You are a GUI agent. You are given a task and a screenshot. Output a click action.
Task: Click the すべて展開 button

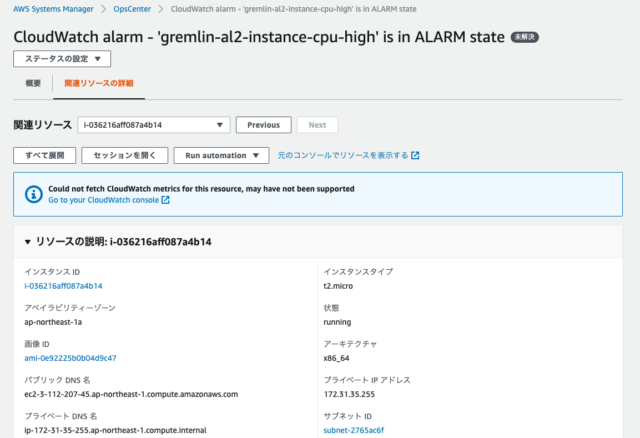(x=44, y=156)
